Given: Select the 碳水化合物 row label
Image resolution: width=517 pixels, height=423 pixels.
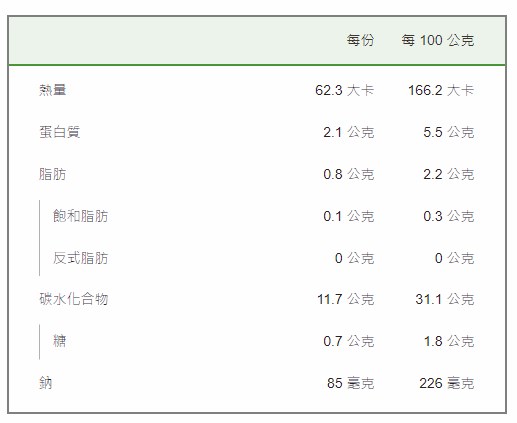Looking at the screenshot, I should point(74,299).
